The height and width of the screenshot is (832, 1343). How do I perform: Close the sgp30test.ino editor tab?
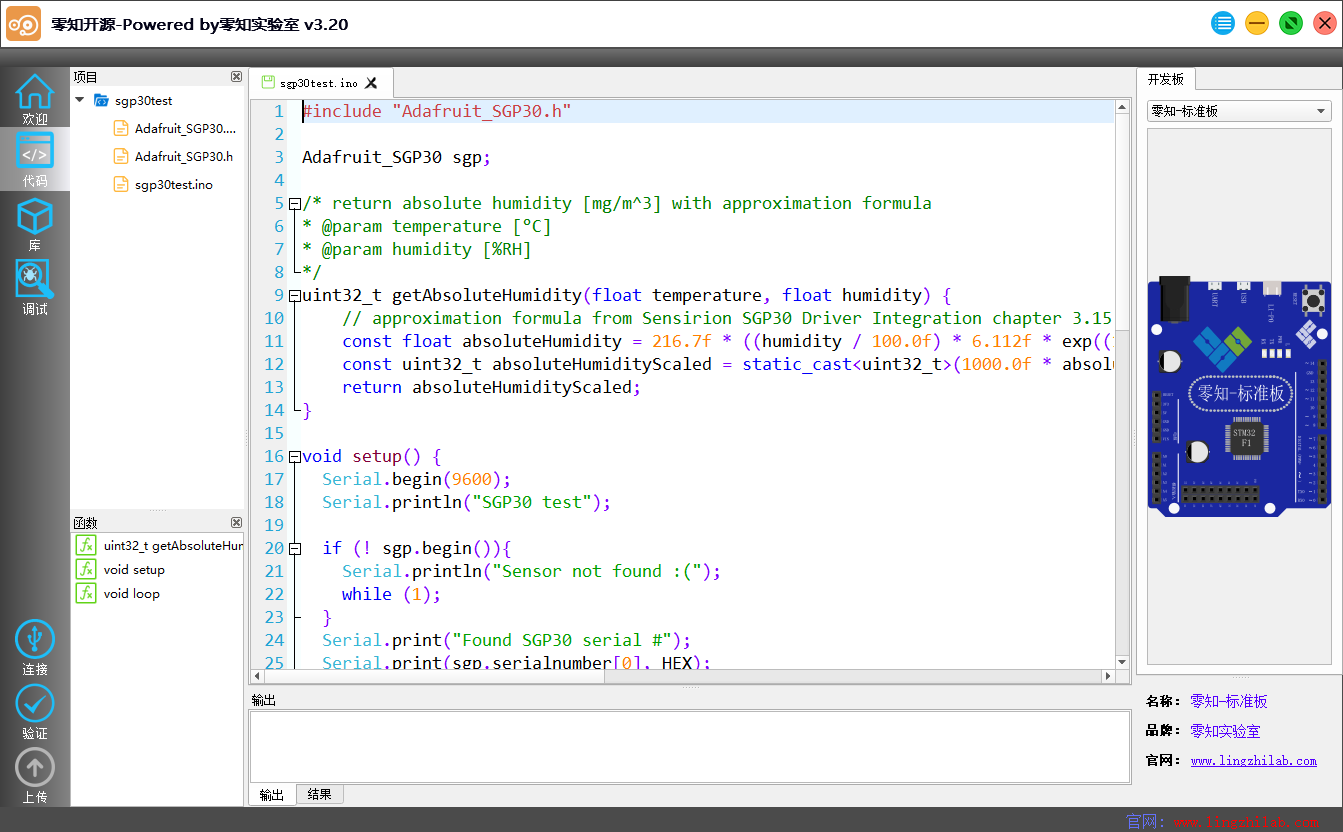click(x=371, y=83)
